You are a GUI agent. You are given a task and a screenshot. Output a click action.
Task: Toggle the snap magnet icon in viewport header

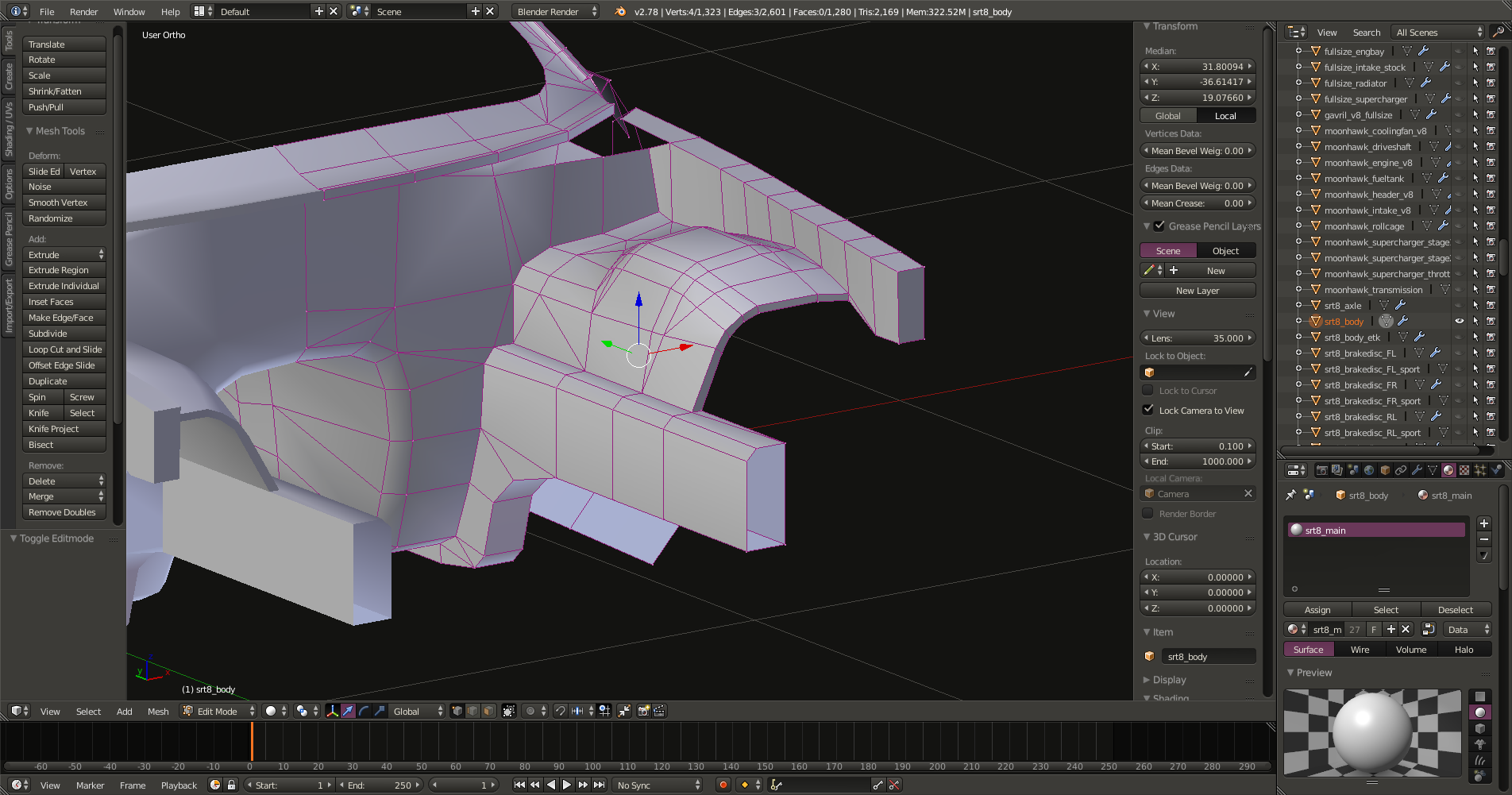pyautogui.click(x=560, y=711)
